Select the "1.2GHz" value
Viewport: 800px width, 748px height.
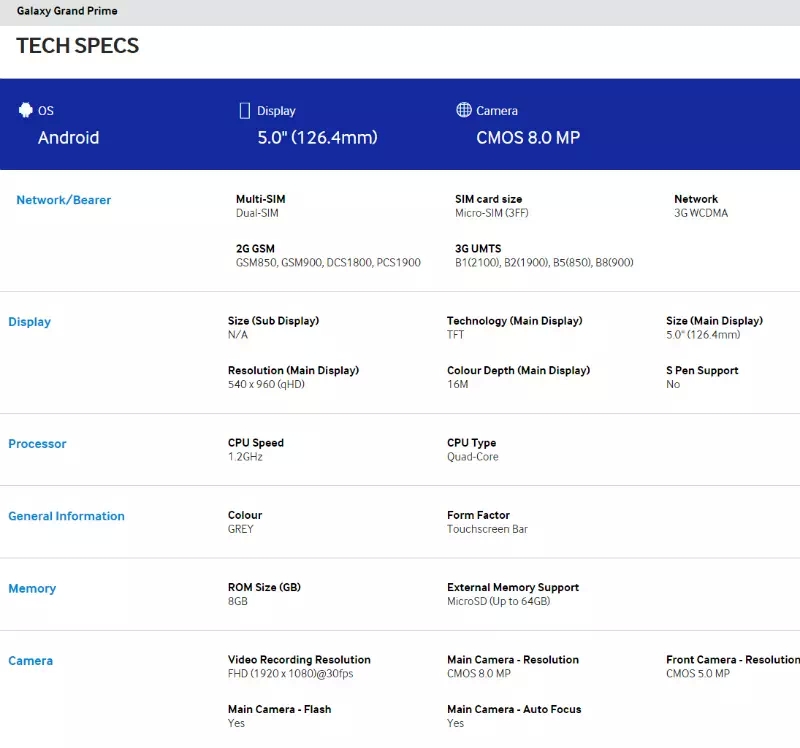245,457
